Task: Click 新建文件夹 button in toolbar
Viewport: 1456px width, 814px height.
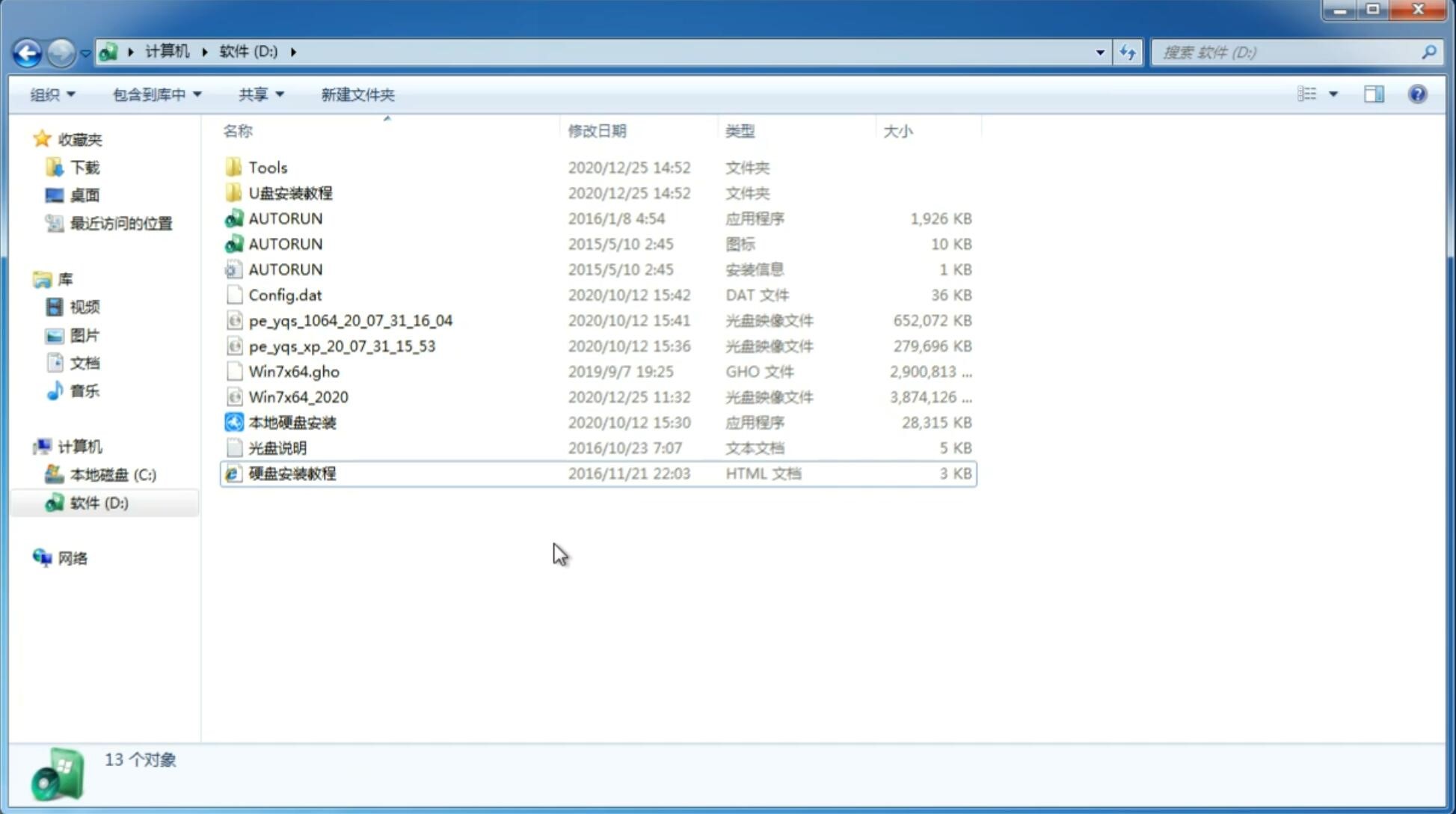Action: [x=358, y=94]
